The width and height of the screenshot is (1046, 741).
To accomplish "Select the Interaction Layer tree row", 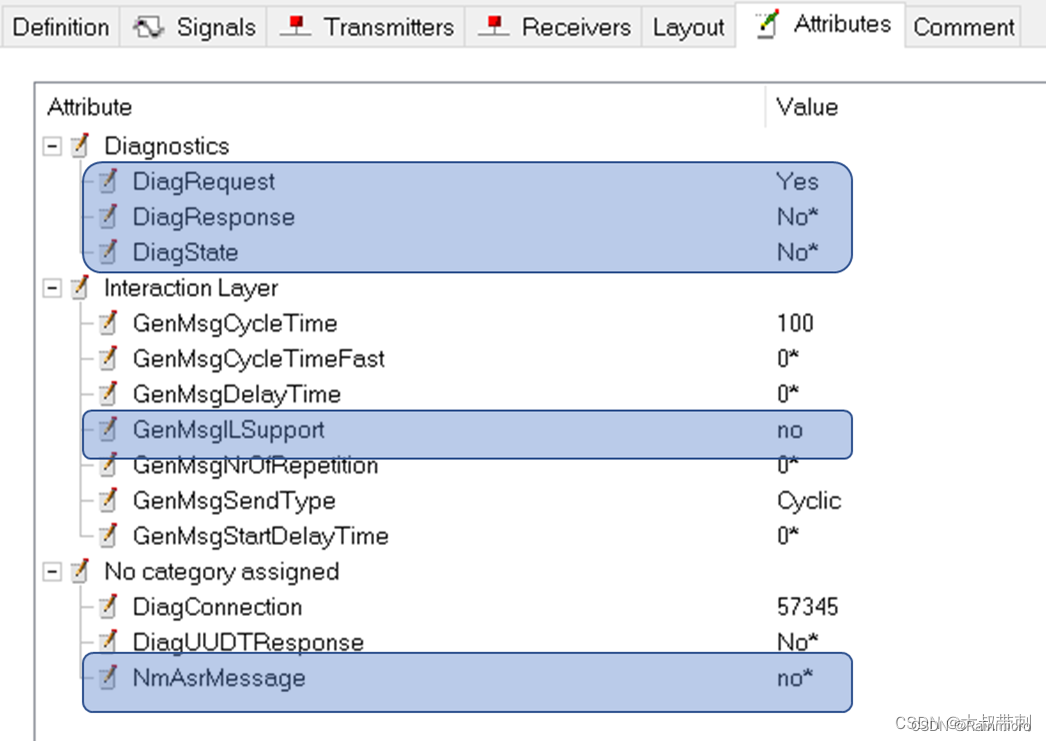I will point(191,288).
